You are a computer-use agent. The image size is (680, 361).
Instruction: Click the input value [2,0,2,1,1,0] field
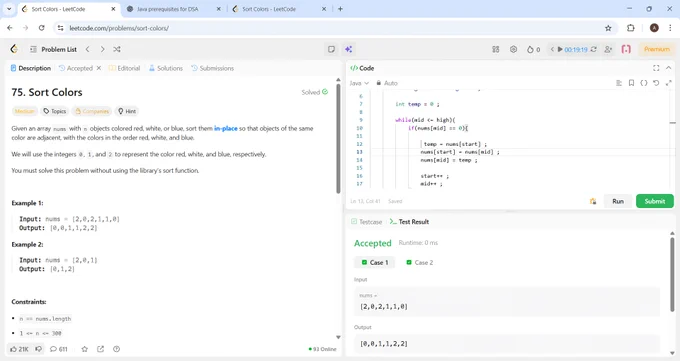click(x=507, y=302)
